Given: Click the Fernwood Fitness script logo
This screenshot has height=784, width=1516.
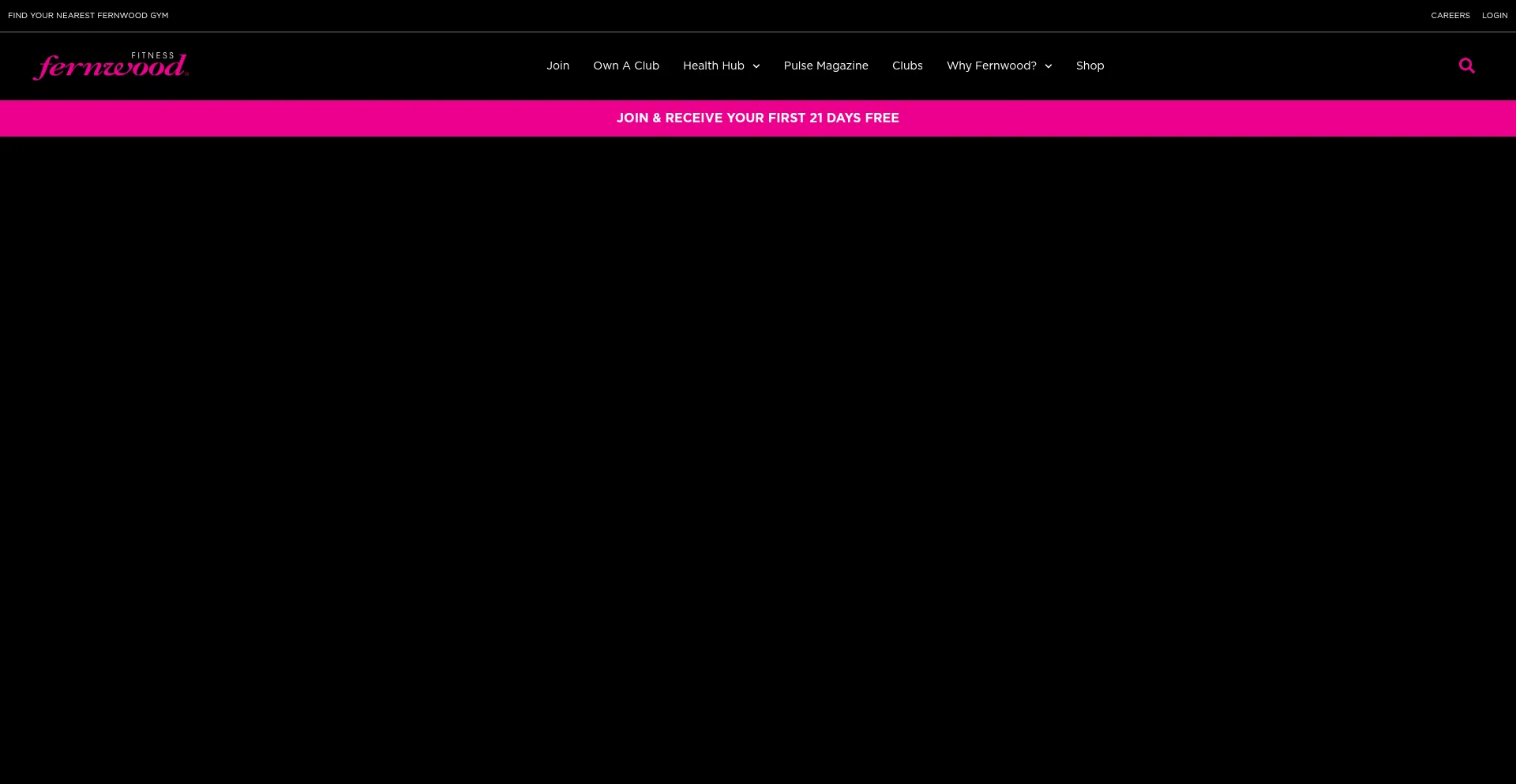Looking at the screenshot, I should 111,66.
